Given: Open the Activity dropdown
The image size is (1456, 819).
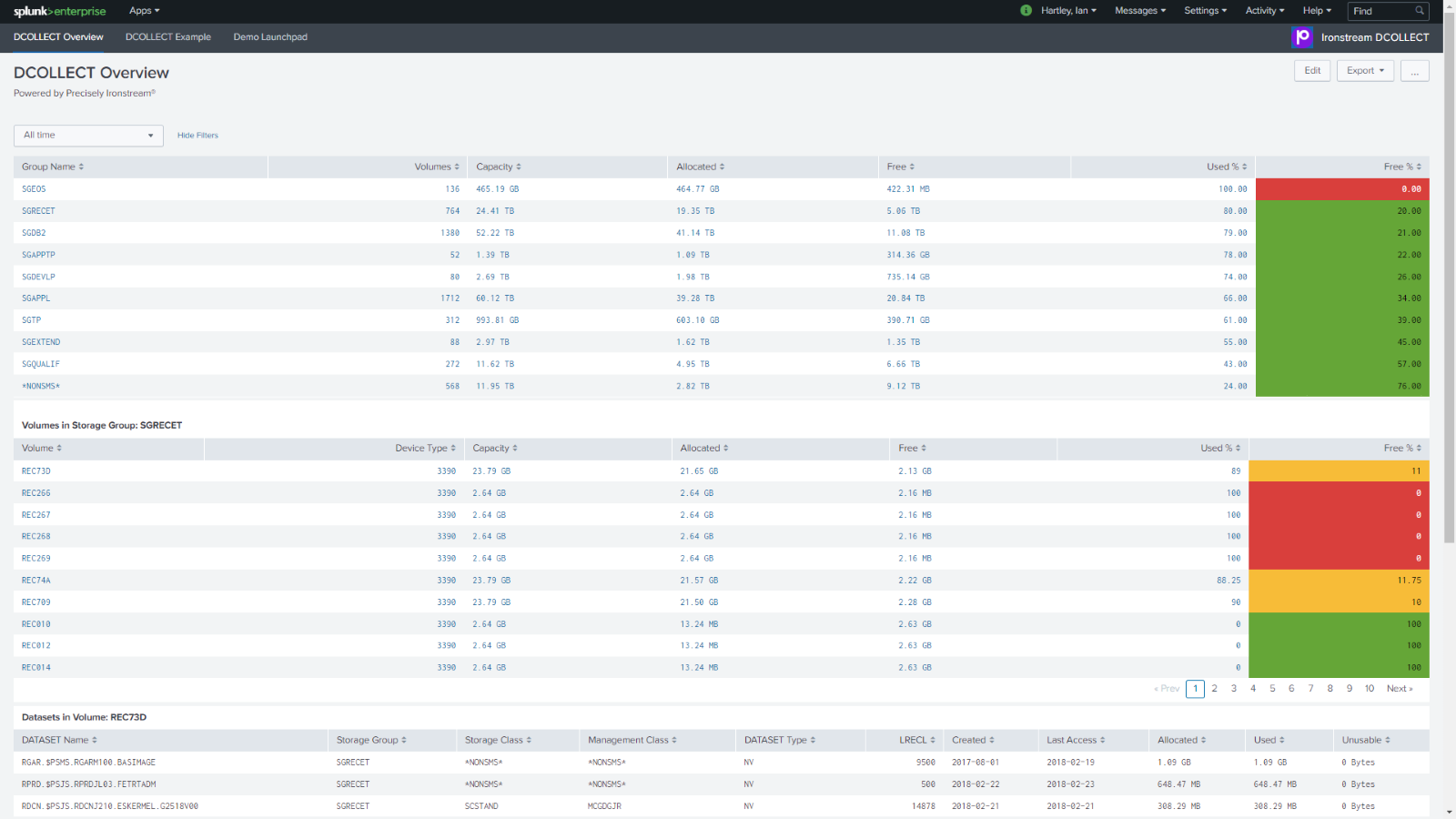Looking at the screenshot, I should [1265, 11].
